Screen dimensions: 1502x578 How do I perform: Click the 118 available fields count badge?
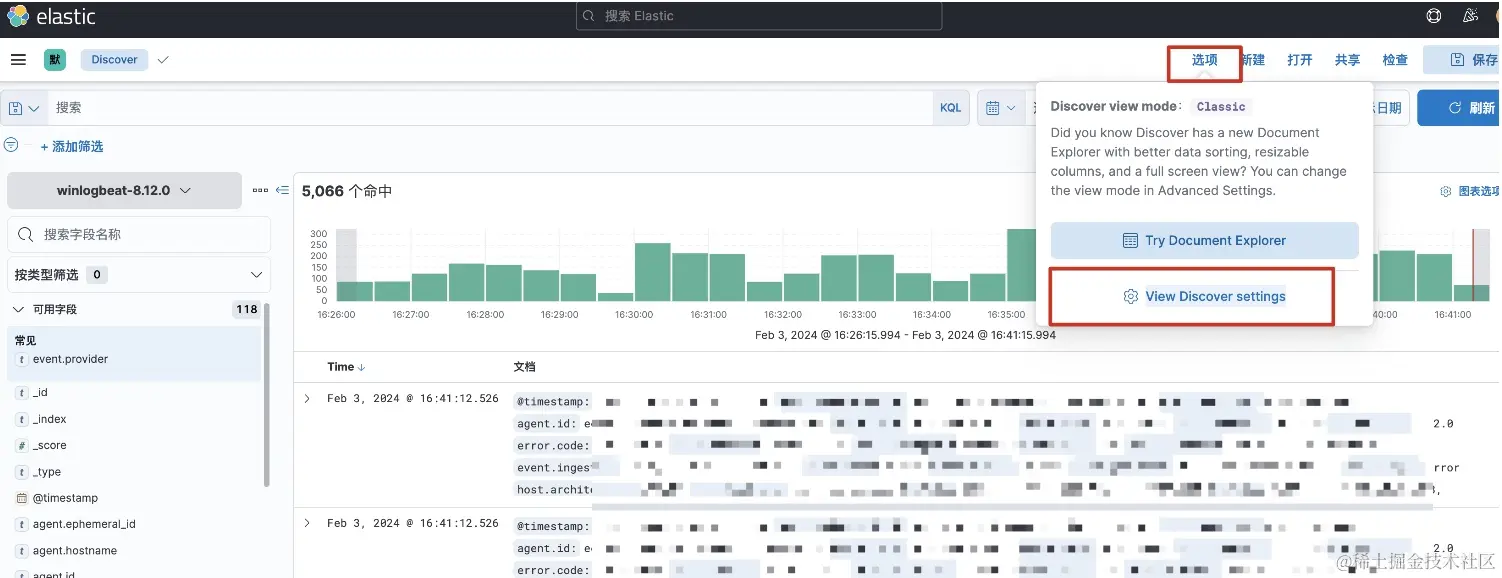(x=247, y=309)
